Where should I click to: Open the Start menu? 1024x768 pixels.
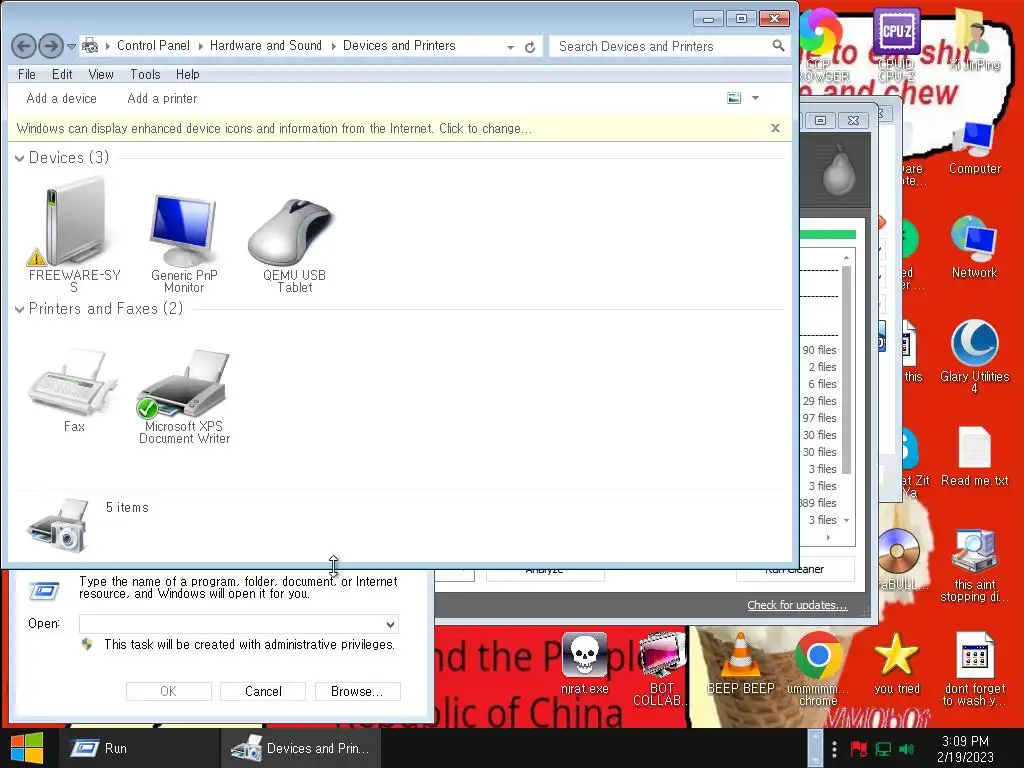(27, 748)
